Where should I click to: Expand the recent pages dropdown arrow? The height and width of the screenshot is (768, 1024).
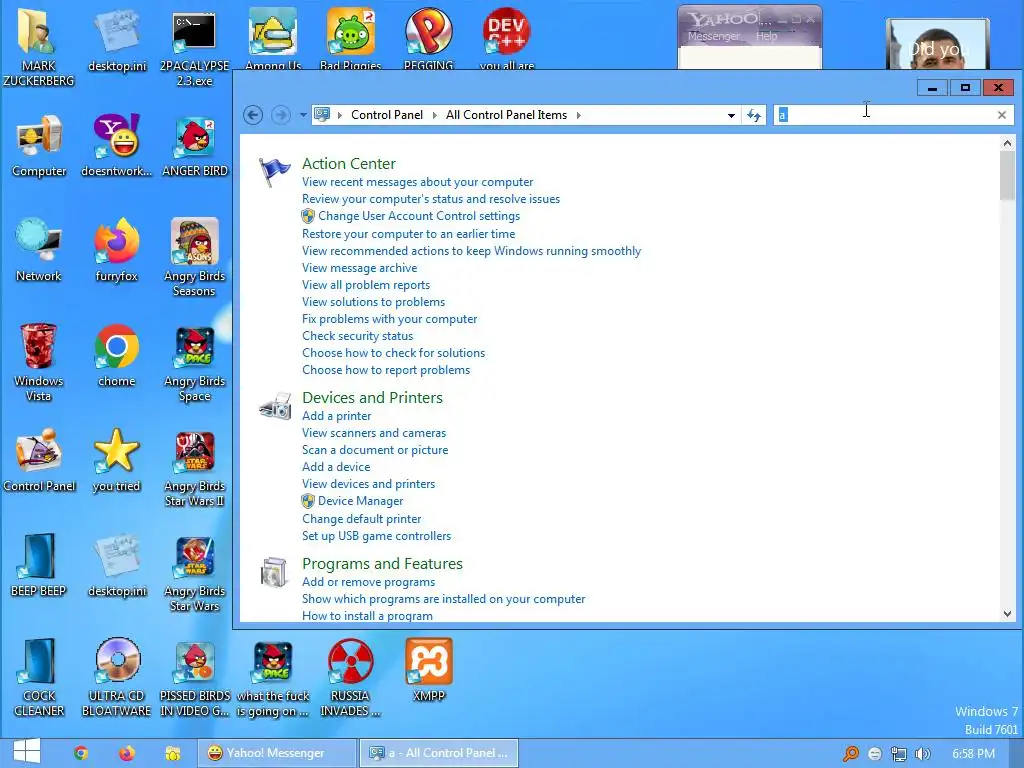pyautogui.click(x=303, y=115)
